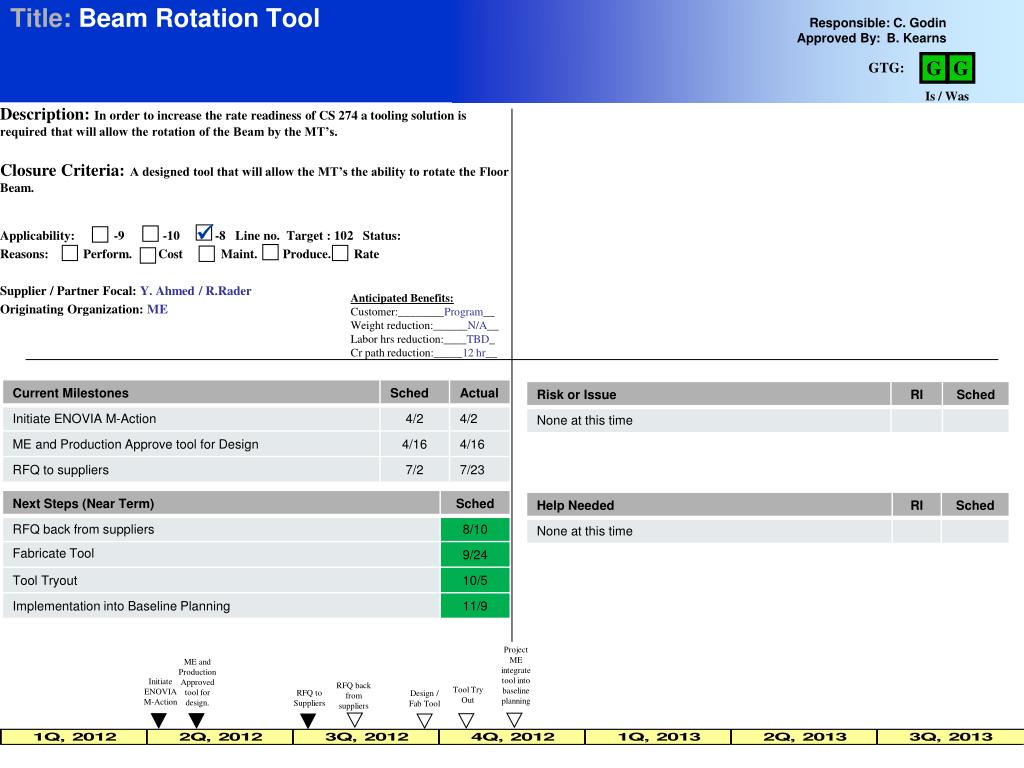The image size is (1024, 768).
Task: Click the 'Target : 102' line number text
Action: point(320,236)
